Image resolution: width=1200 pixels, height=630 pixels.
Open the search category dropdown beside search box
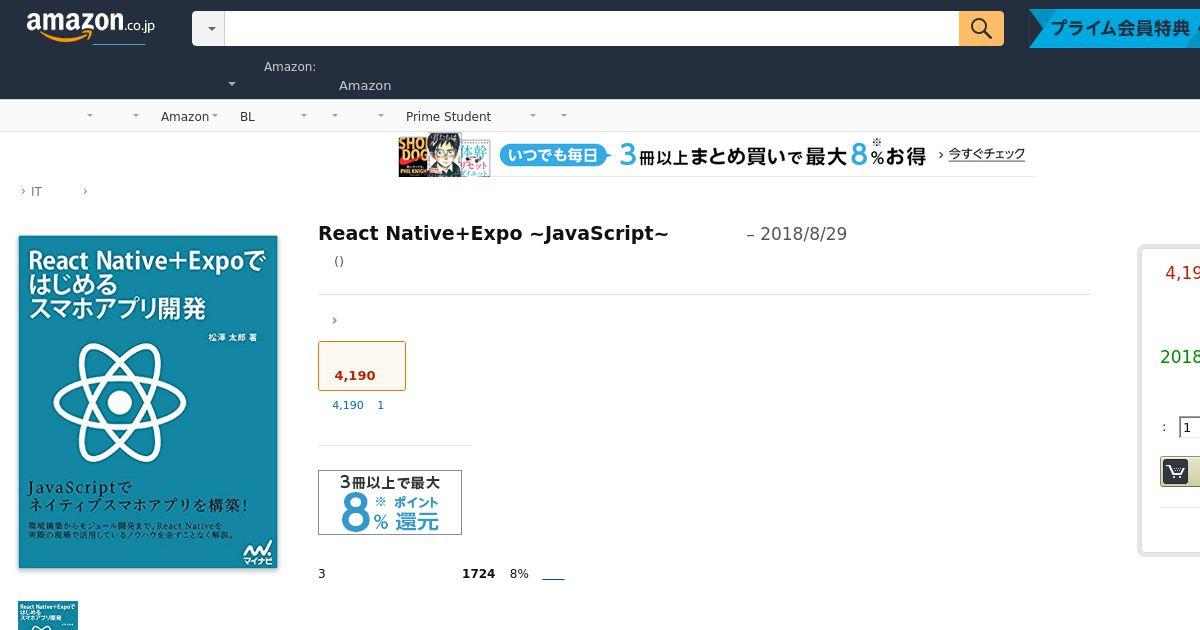point(209,29)
